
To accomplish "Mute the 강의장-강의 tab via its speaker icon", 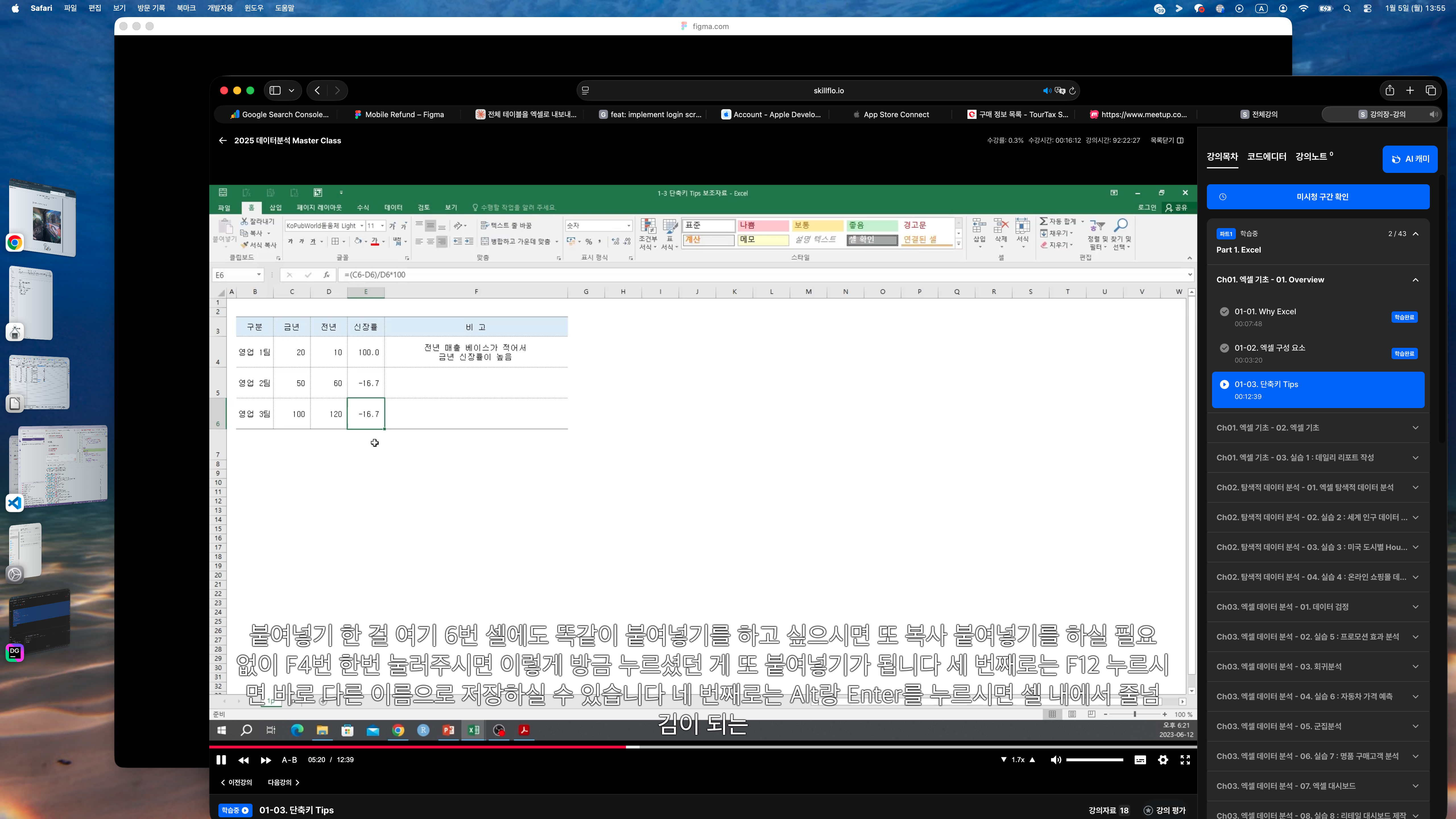I will (x=1433, y=115).
